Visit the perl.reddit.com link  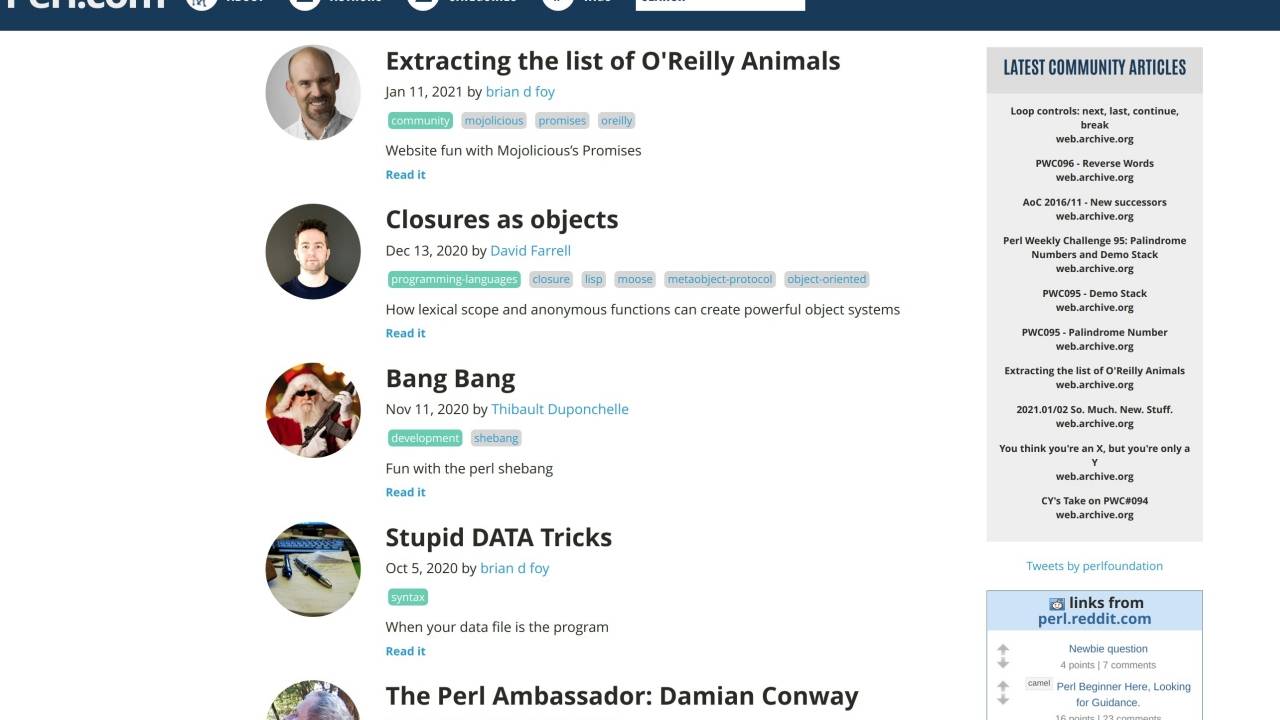tap(1094, 619)
